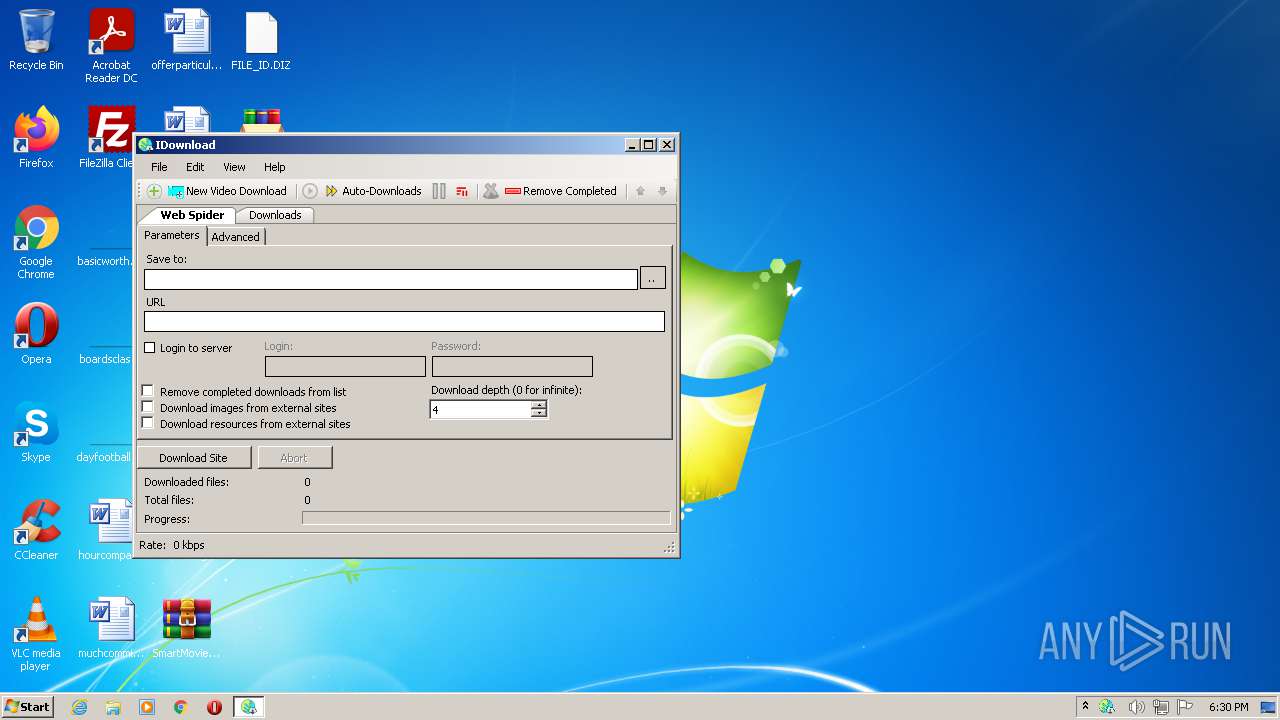1280x720 pixels.
Task: Open the Edit menu
Action: tap(195, 167)
